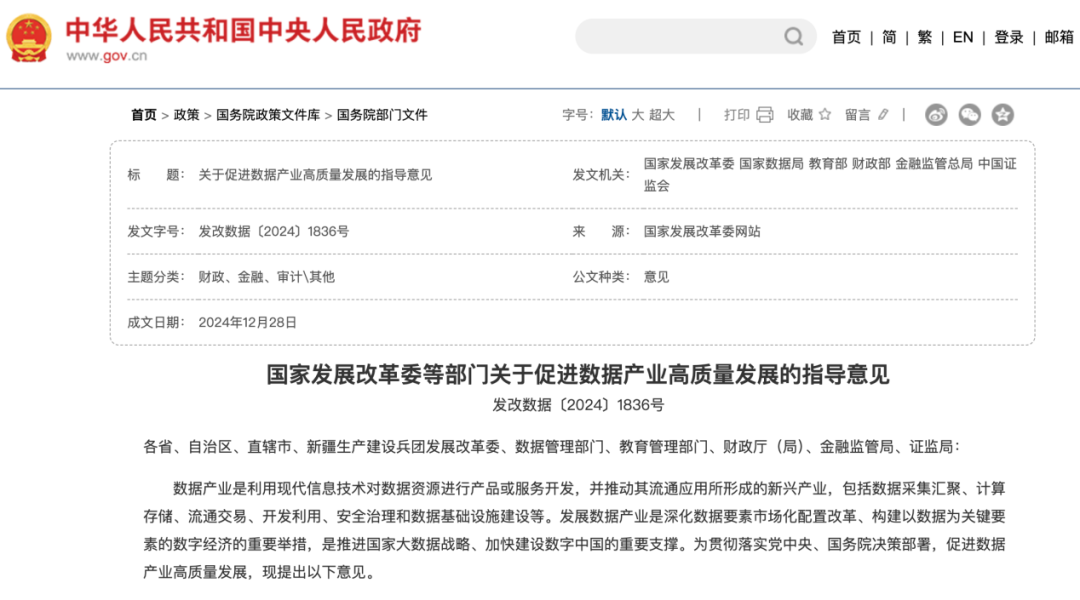This screenshot has height=600, width=1080.
Task: Open the 邮箱 mailbox link
Action: [1059, 37]
